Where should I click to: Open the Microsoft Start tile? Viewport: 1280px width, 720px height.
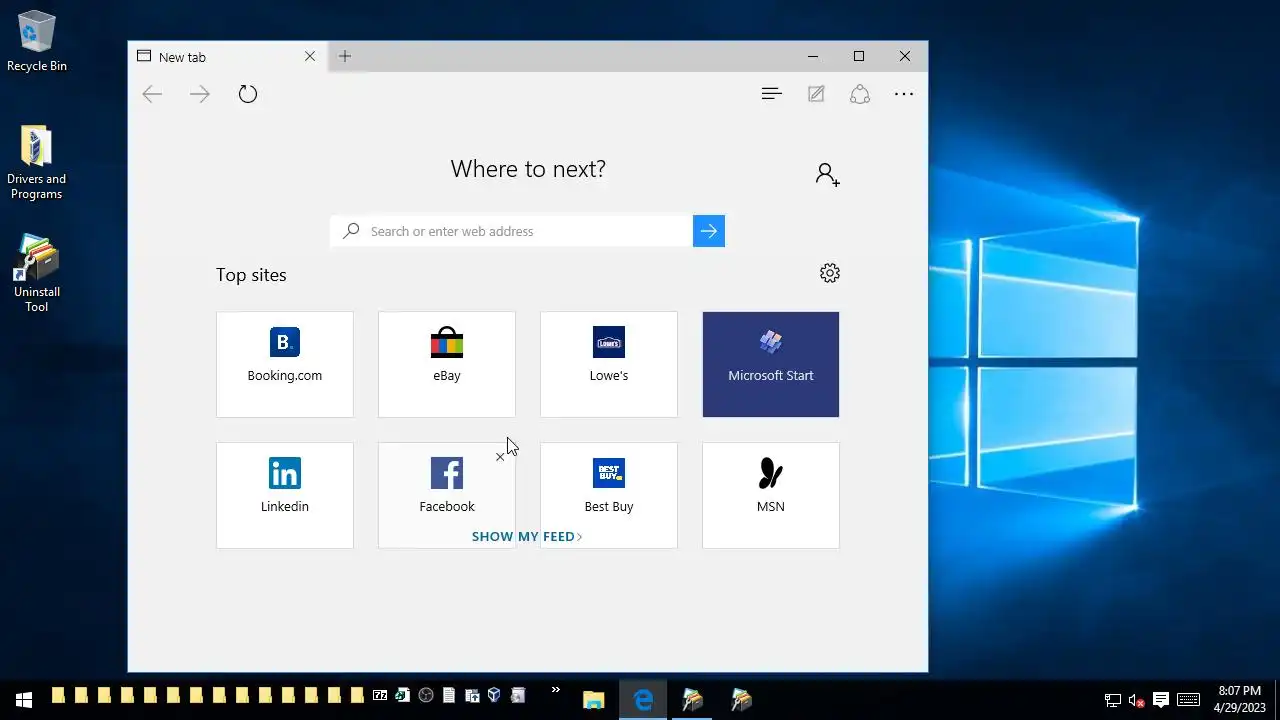pyautogui.click(x=771, y=364)
